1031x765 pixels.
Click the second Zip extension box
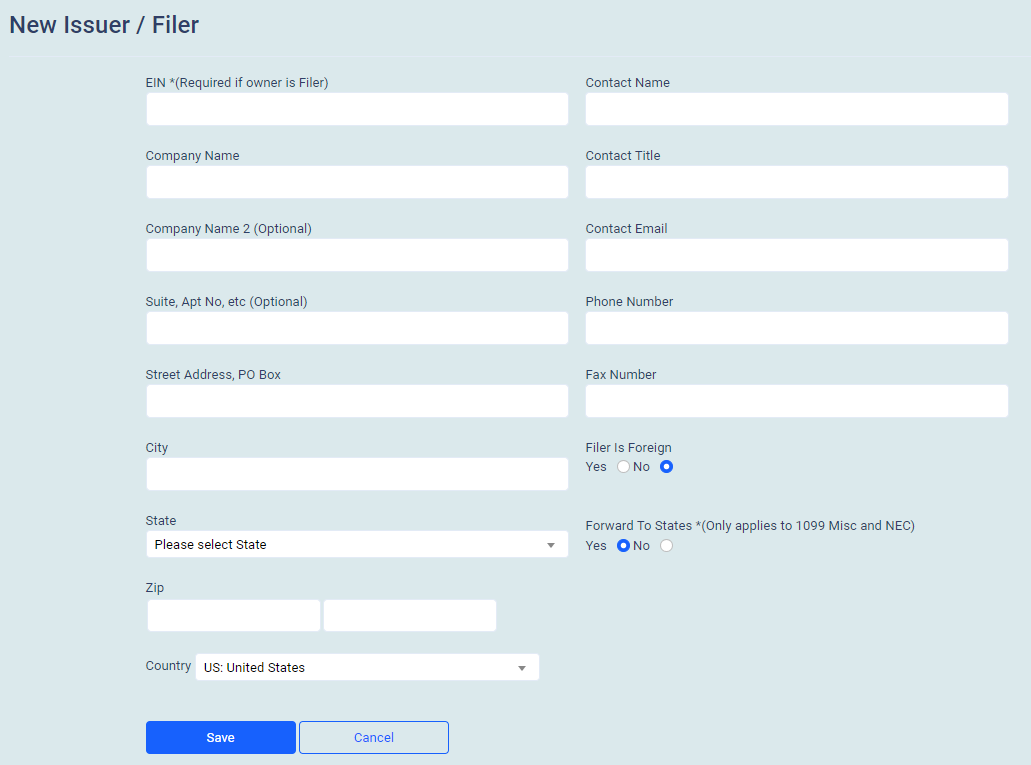pyautogui.click(x=410, y=616)
